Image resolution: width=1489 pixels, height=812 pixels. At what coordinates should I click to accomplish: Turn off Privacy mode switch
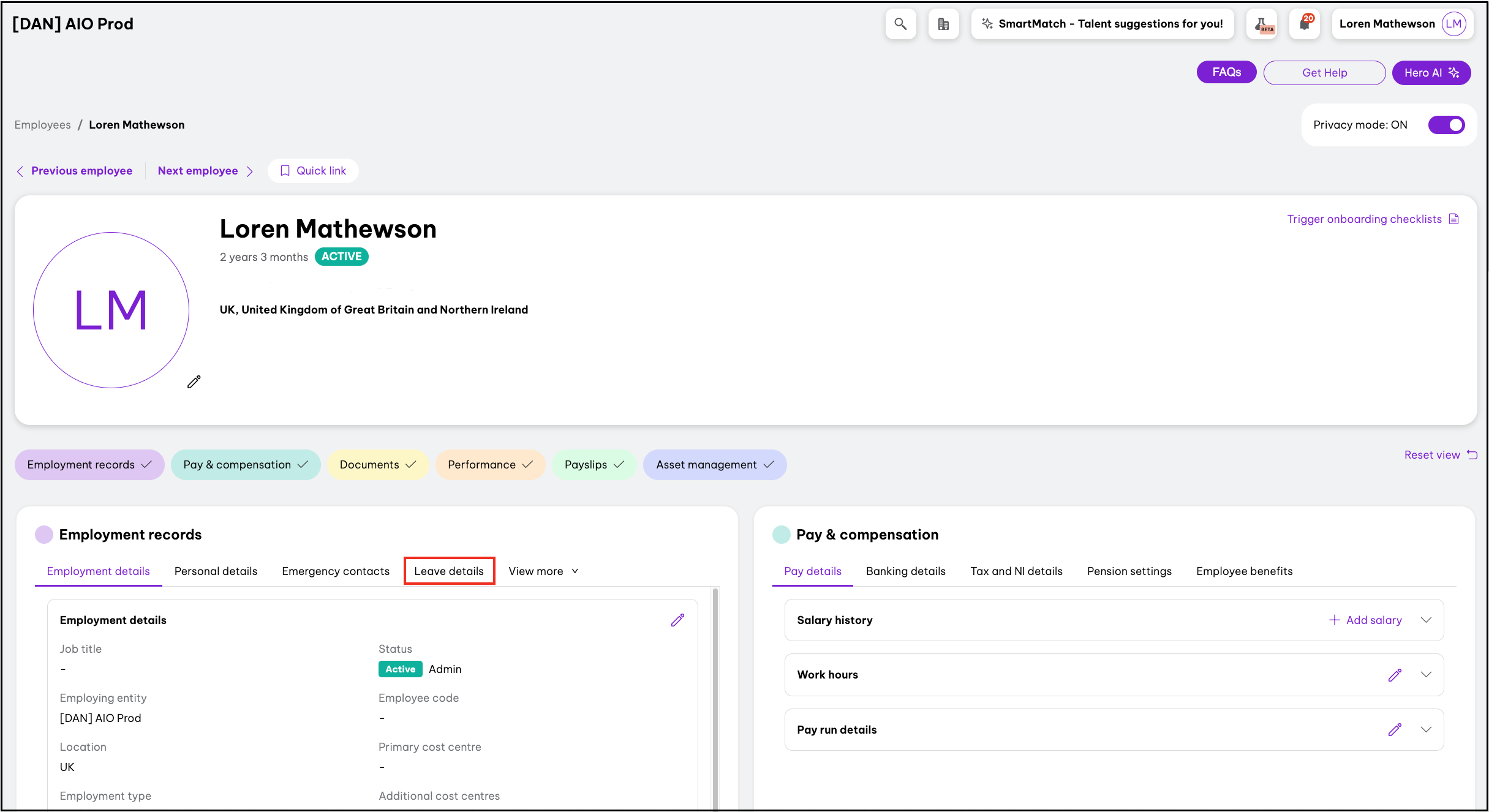[1446, 125]
